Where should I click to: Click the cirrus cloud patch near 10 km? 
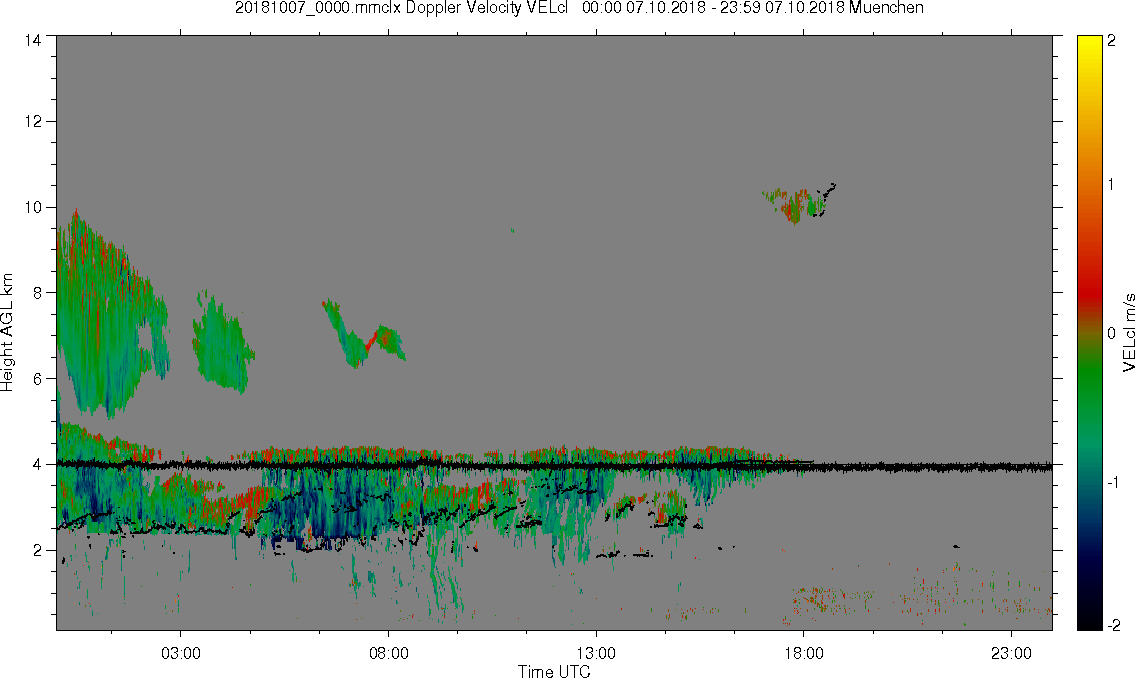click(x=798, y=203)
